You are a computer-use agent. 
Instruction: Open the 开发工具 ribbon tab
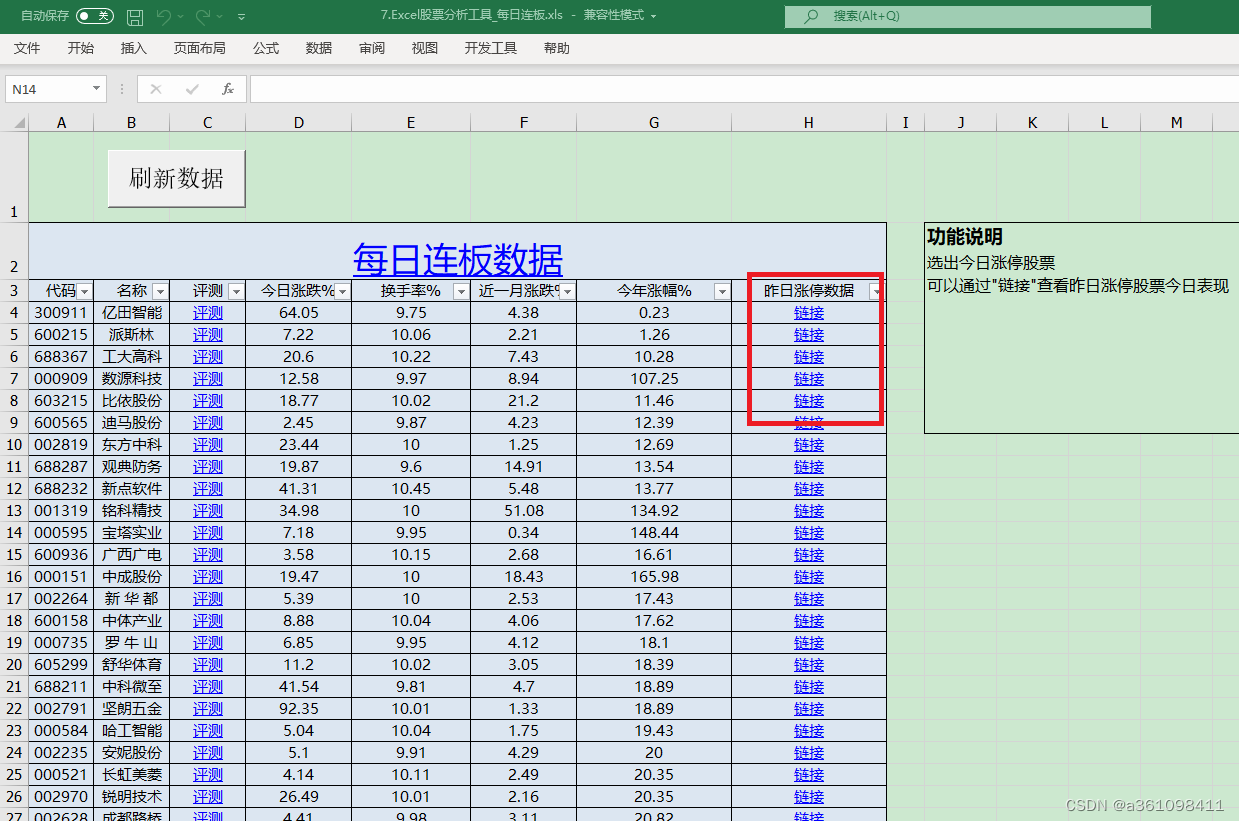[491, 48]
